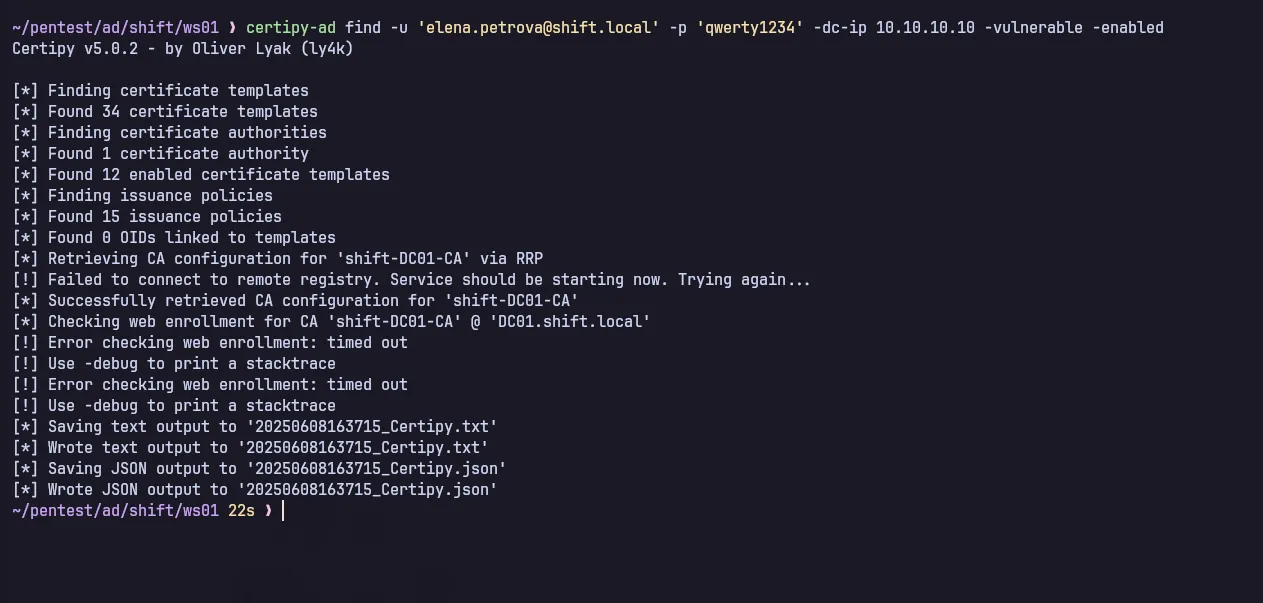Click the empty prompt cursor after 22s
Screen dimensions: 1263x603
pyautogui.click(x=284, y=511)
